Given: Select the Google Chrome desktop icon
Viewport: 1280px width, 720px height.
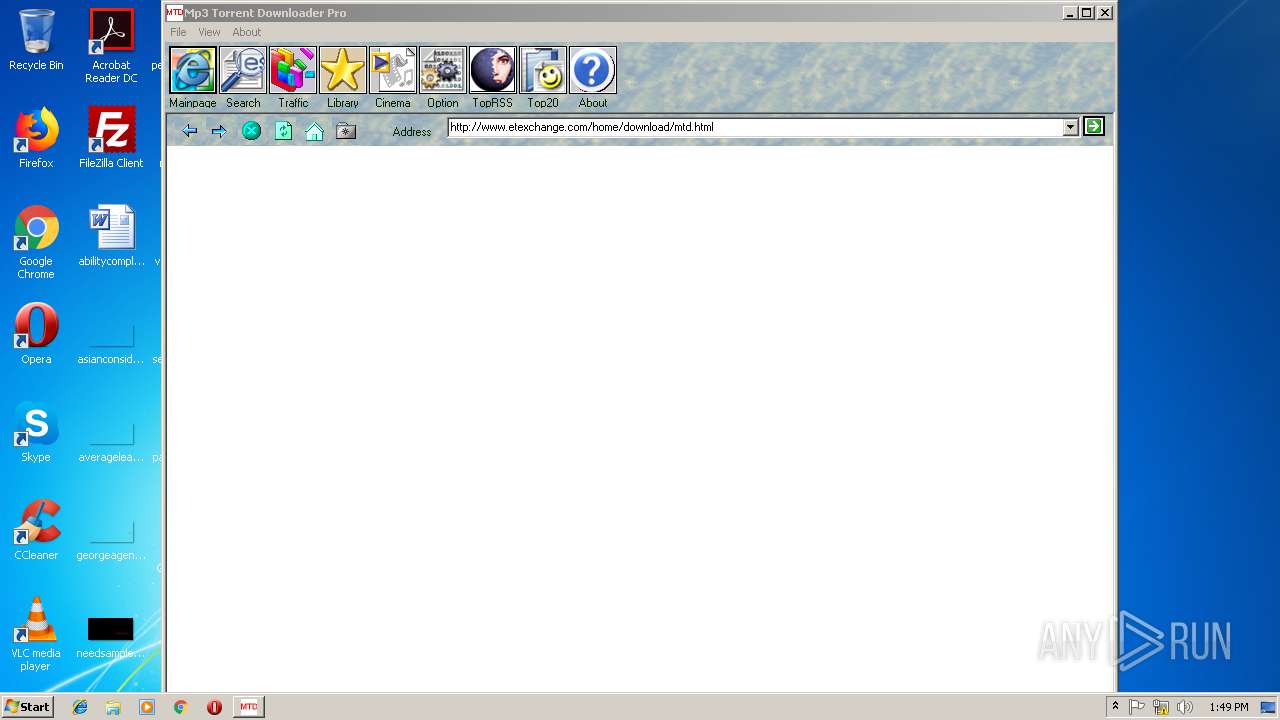Looking at the screenshot, I should pos(36,242).
